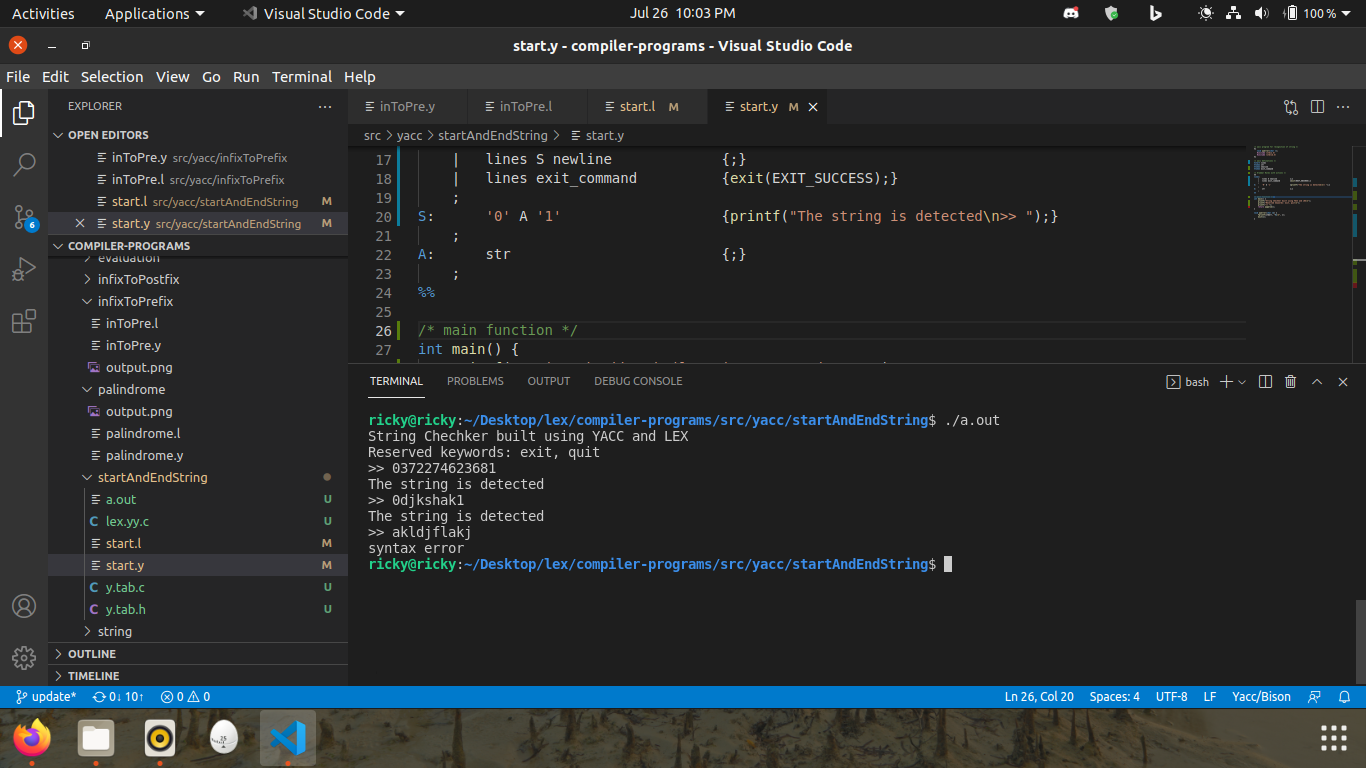Open the File menu
The width and height of the screenshot is (1366, 768).
[18, 77]
